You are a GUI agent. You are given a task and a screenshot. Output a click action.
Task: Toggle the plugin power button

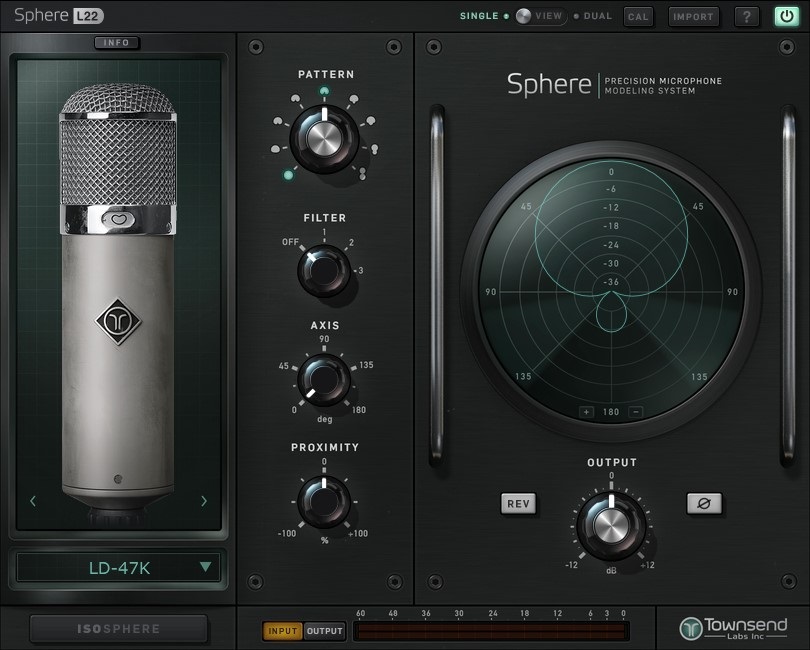[x=783, y=16]
